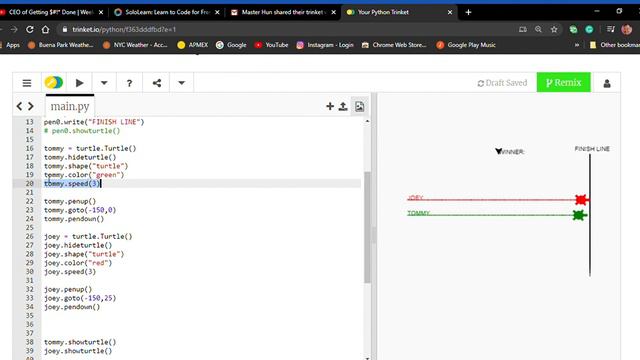Click line 20 tommy.speed(3) code
Image resolution: width=640 pixels, height=360 pixels.
[72, 184]
